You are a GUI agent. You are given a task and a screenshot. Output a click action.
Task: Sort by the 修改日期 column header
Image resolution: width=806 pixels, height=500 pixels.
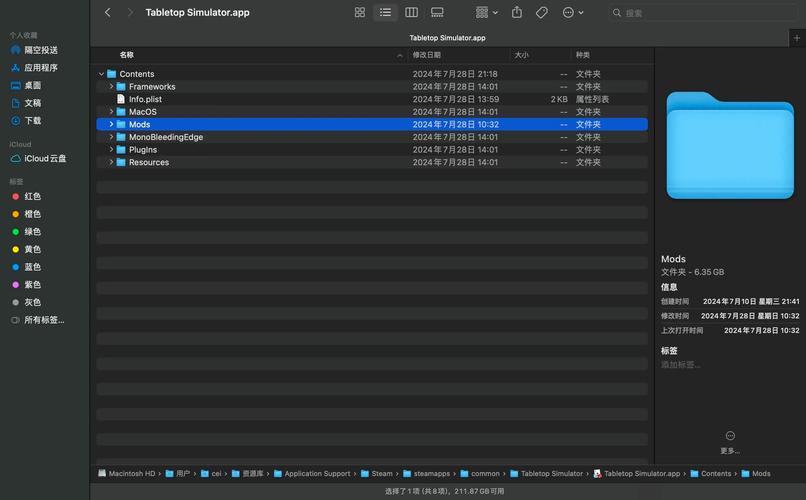click(x=427, y=54)
